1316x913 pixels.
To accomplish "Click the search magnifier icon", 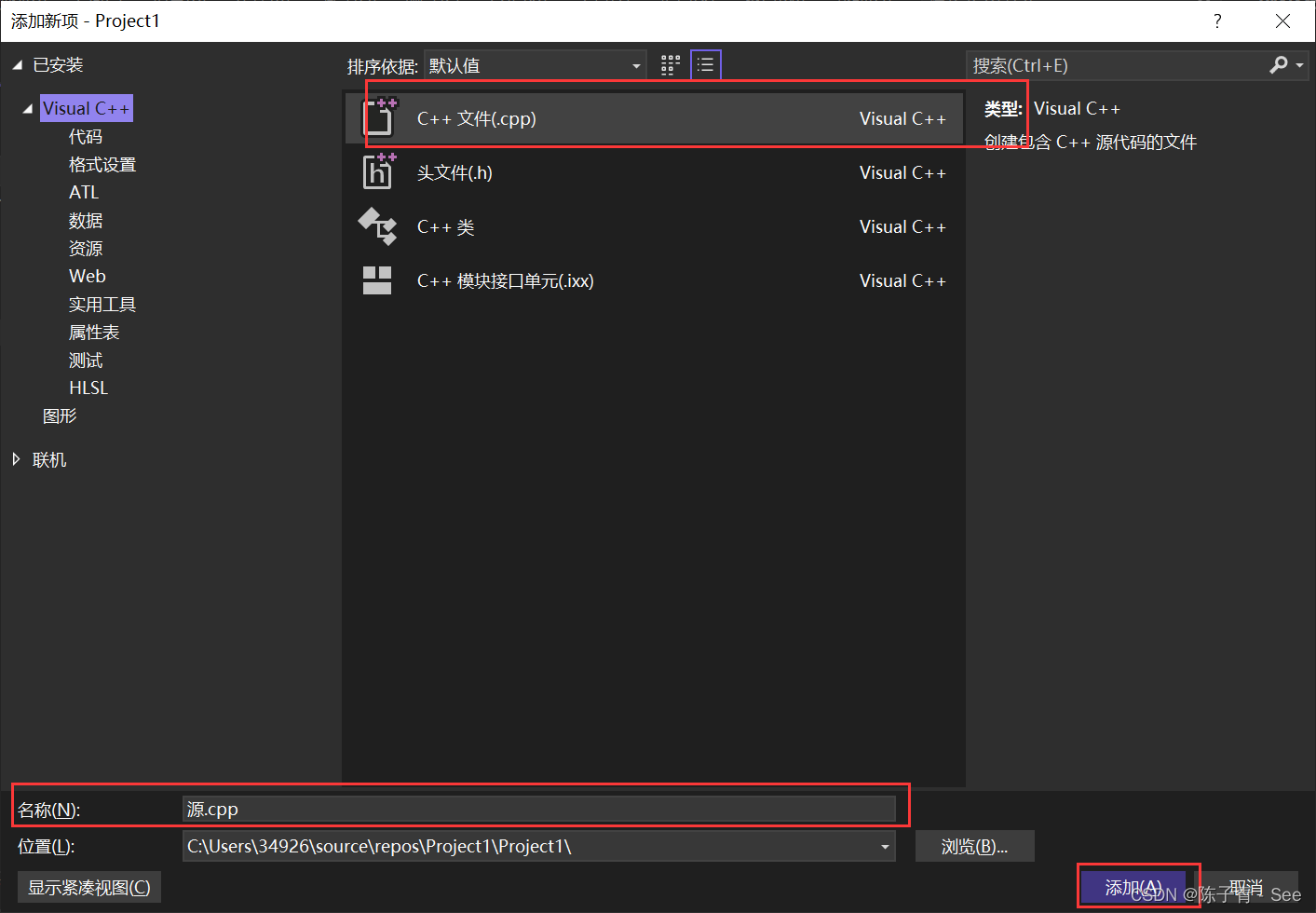I will coord(1279,64).
